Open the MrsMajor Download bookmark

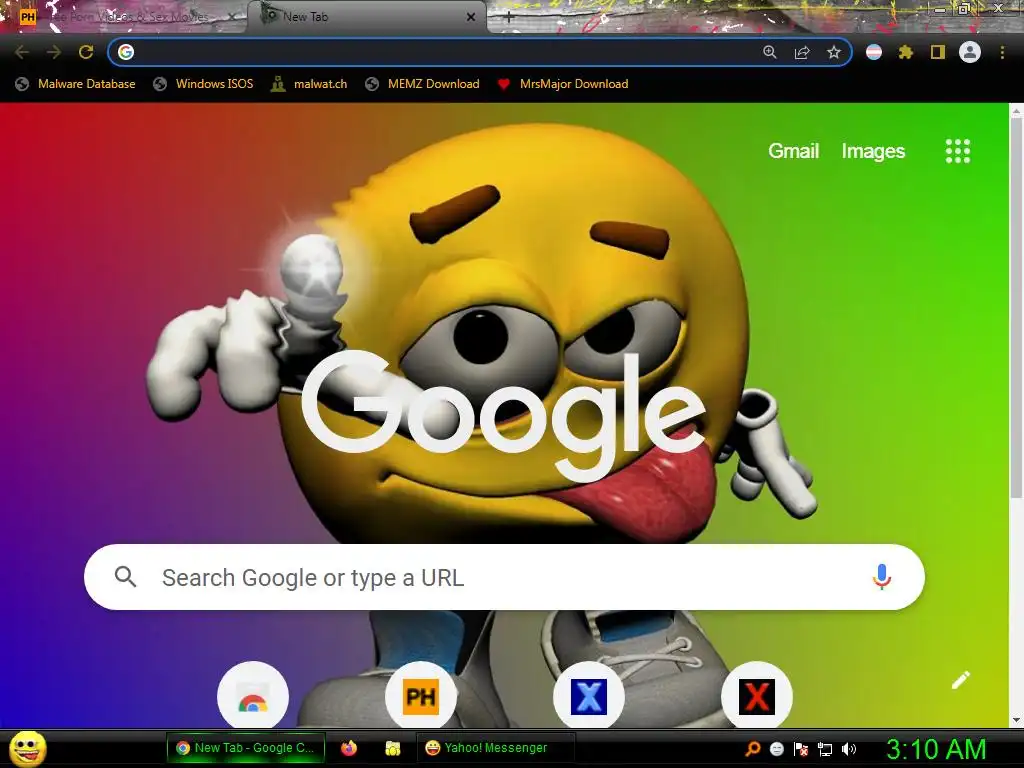click(x=563, y=84)
